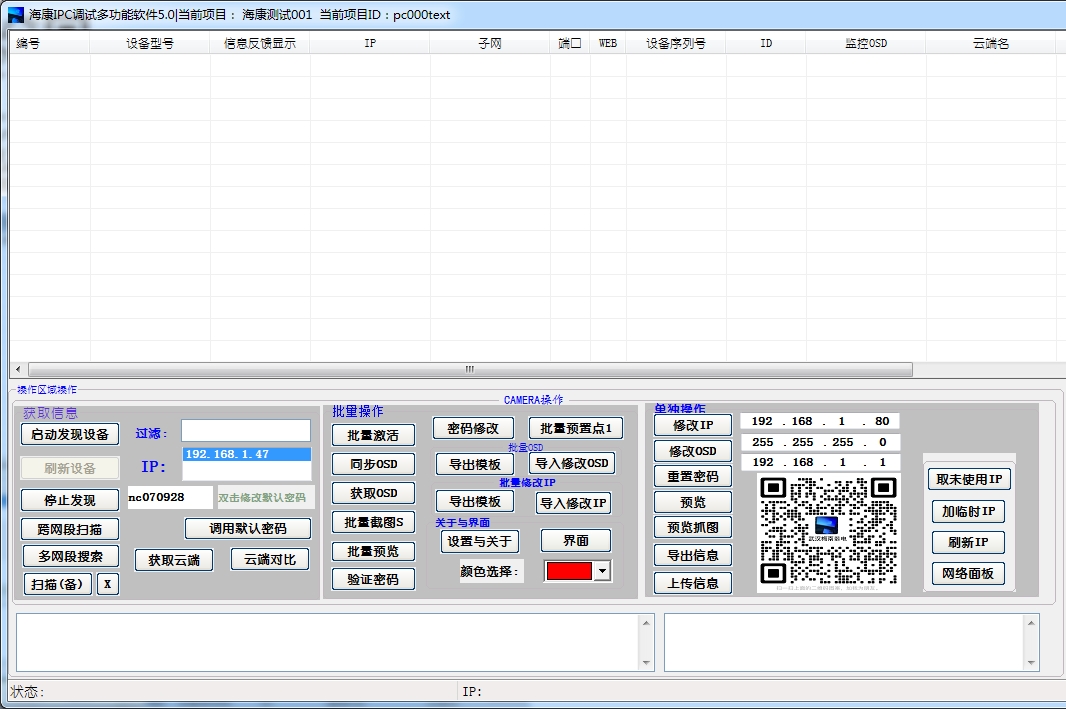The image size is (1066, 709).
Task: Click the 设备型号 column header
Action: tap(150, 44)
